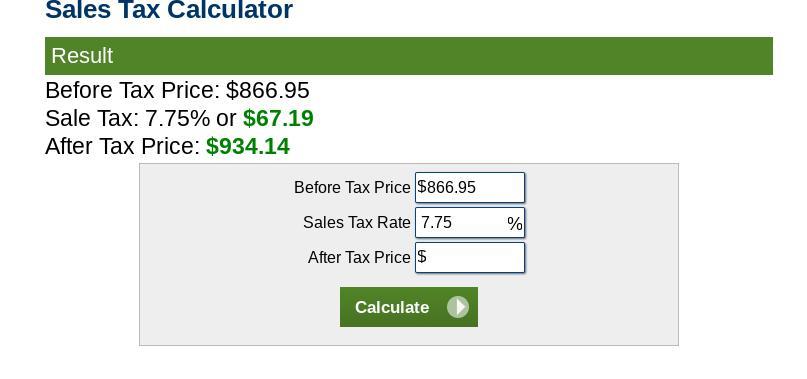Click the Sales Tax Calculator page heading
The image size is (807, 379).
(169, 9)
